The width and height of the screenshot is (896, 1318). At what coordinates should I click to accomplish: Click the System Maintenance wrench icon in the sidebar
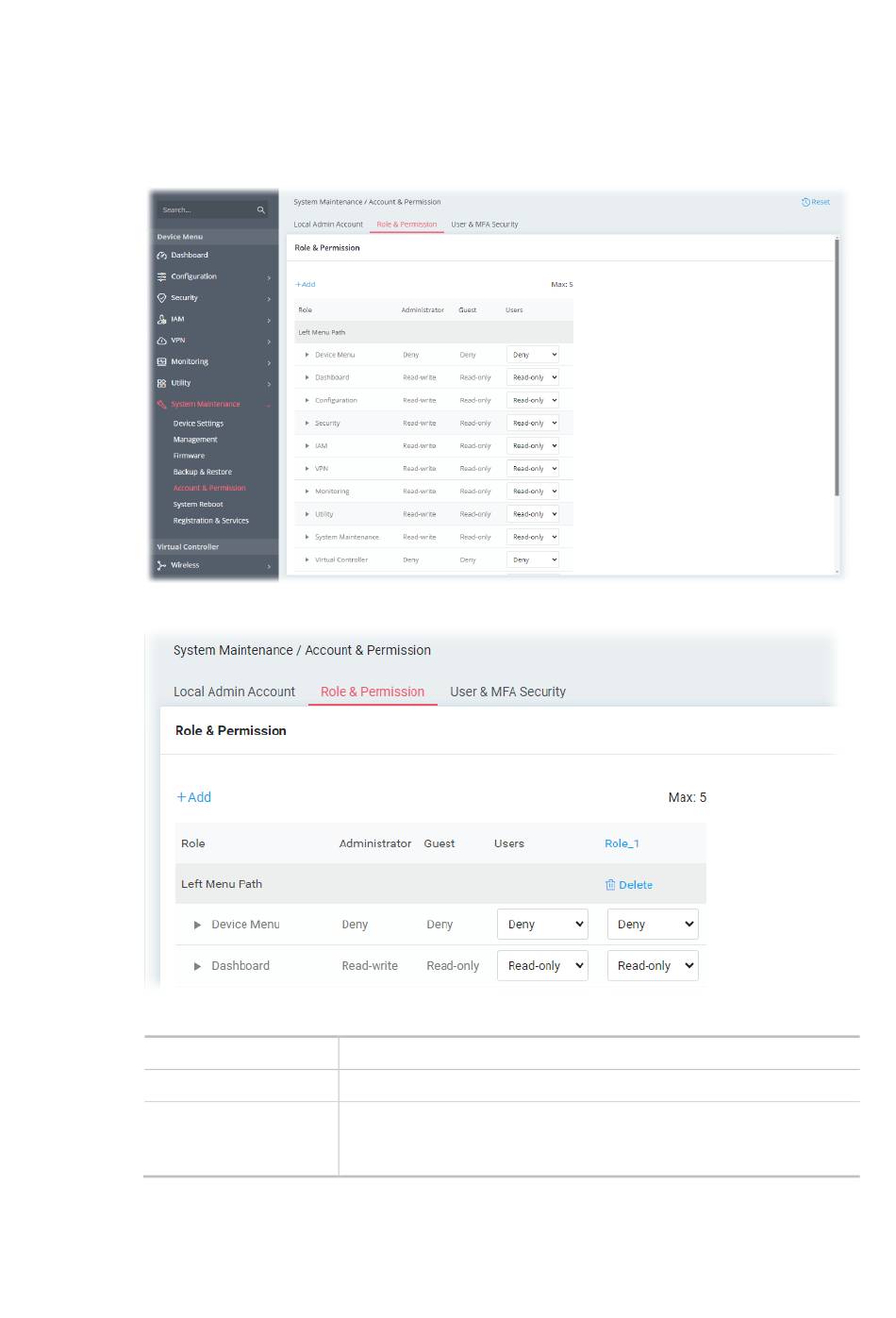coord(161,405)
